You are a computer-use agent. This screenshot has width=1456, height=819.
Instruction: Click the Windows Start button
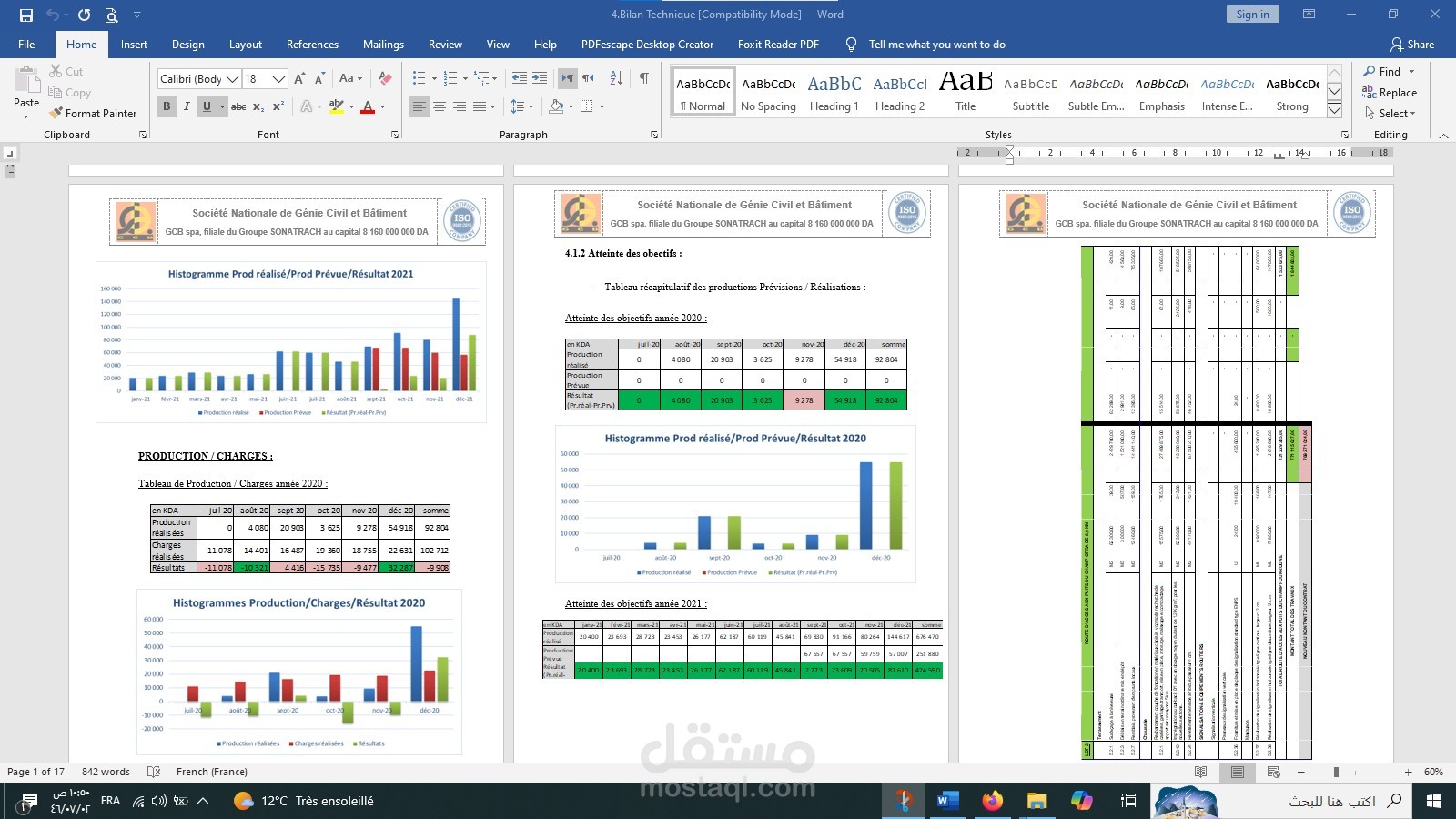click(1434, 801)
